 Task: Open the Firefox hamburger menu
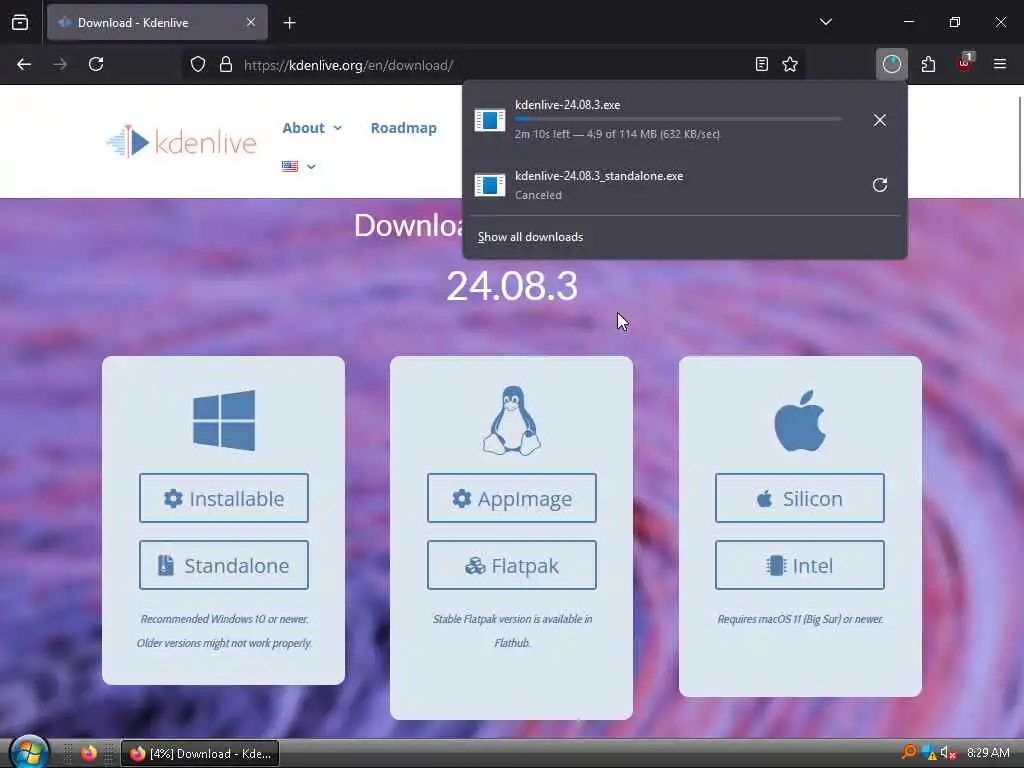(x=1000, y=64)
